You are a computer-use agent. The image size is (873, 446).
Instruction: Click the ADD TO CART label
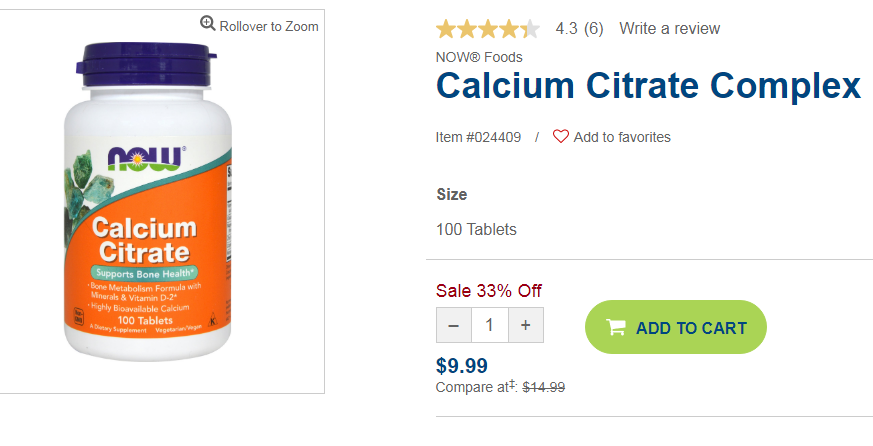tap(691, 328)
